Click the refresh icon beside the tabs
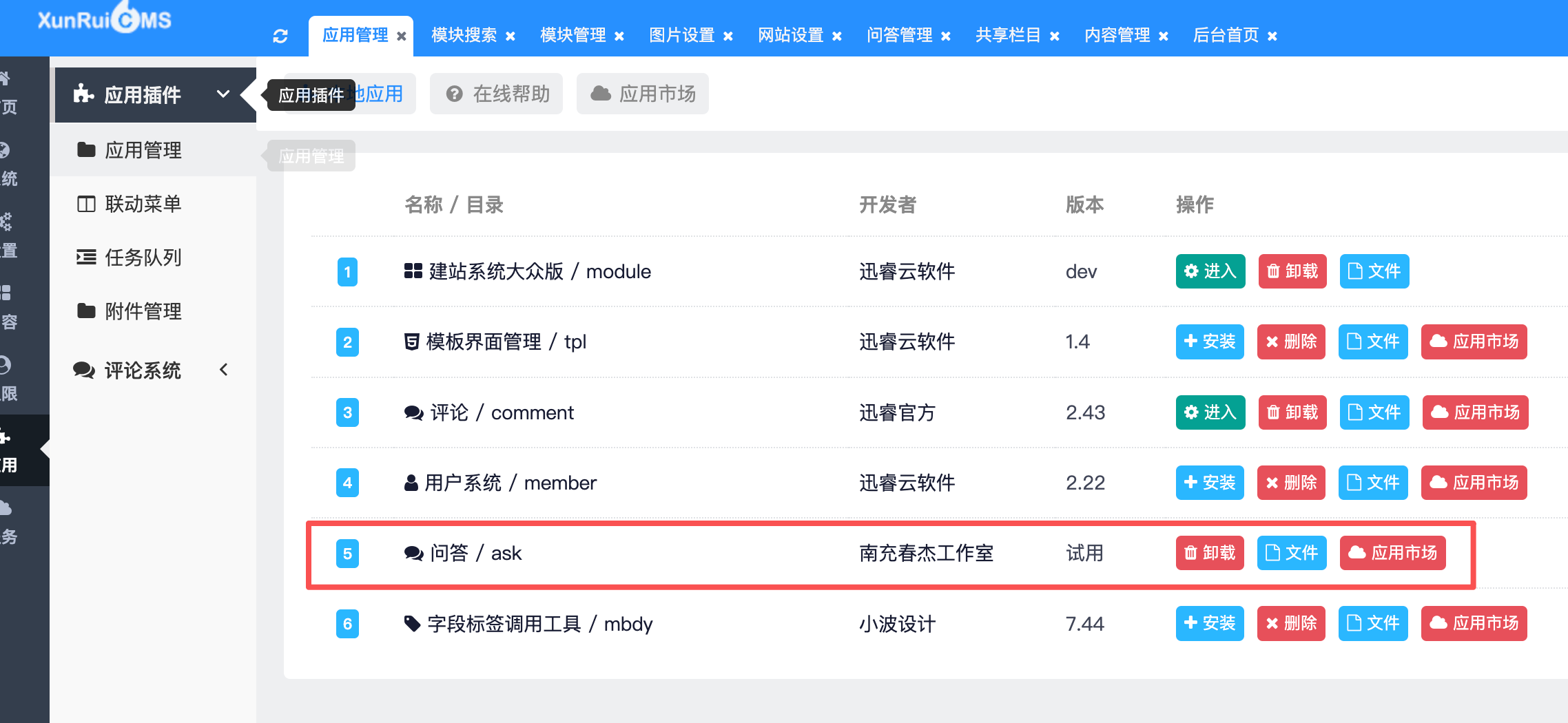Image resolution: width=1568 pixels, height=723 pixels. 280,36
